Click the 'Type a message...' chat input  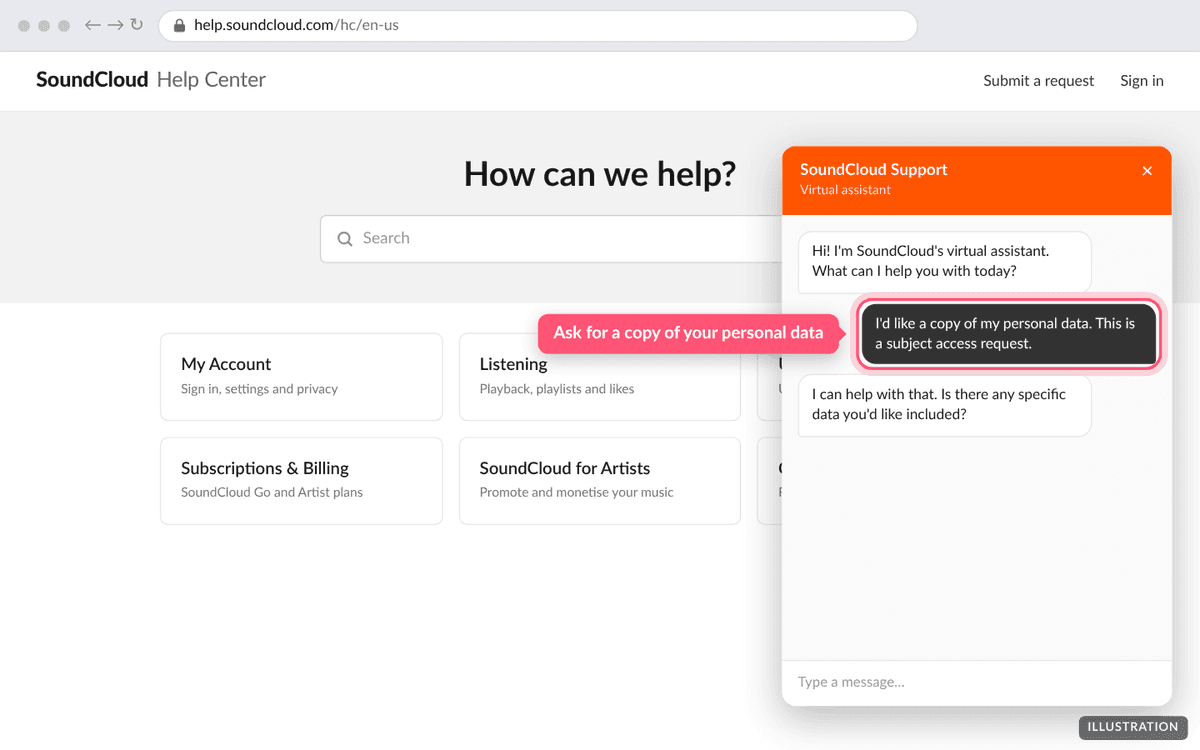pos(976,682)
